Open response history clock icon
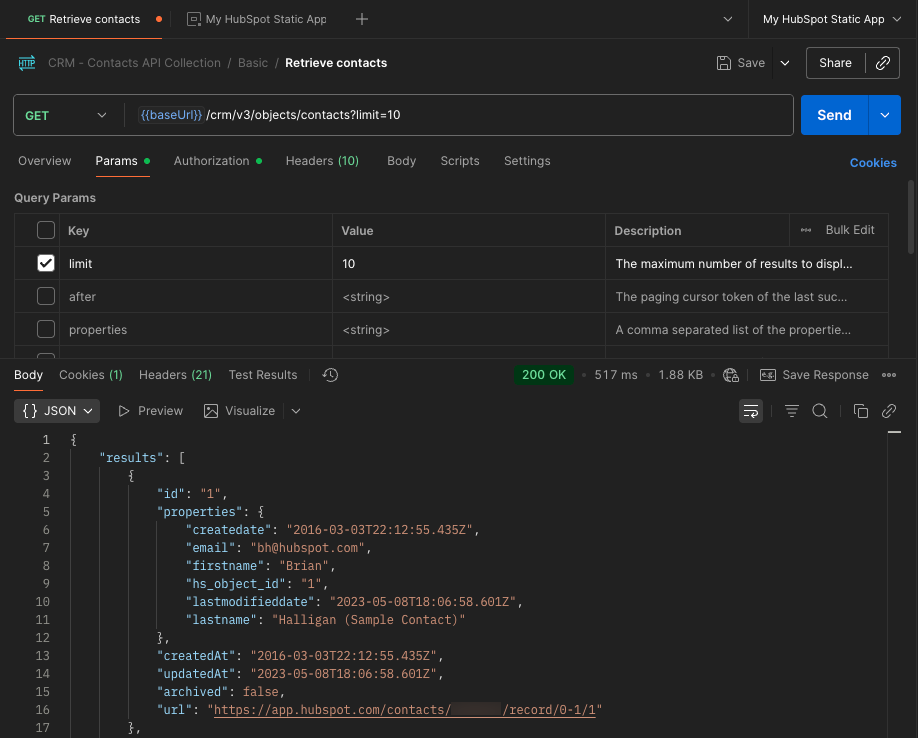The height and width of the screenshot is (738, 918). click(x=330, y=375)
